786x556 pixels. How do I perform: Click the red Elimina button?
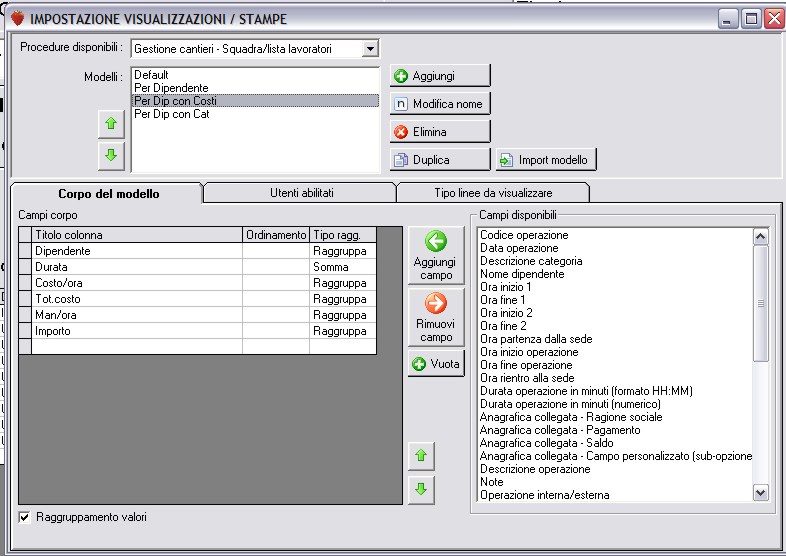pos(440,132)
